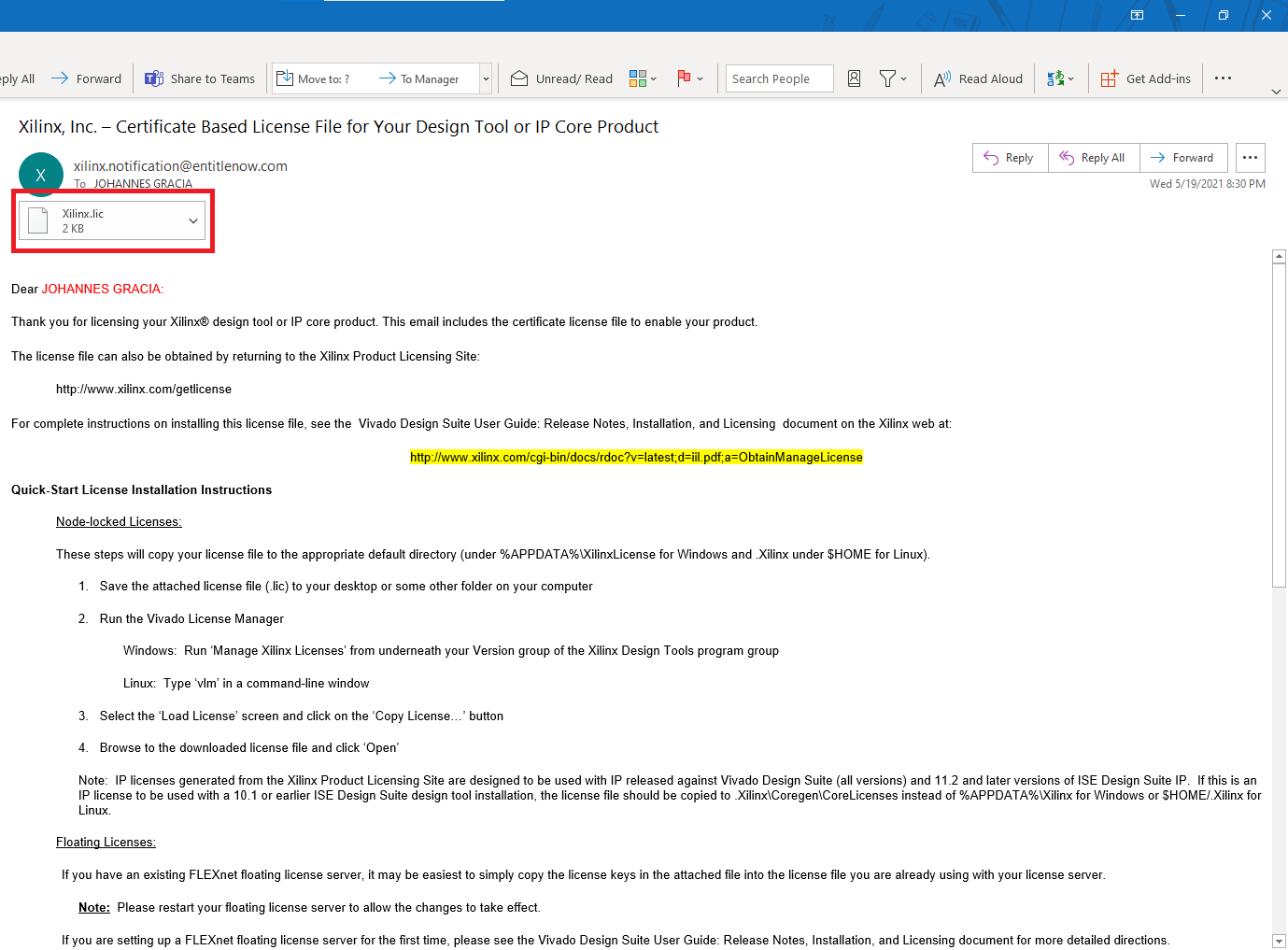Screen dimensions: 1288x950
Task: Collapse the ribbon with the chevron
Action: (x=1276, y=92)
